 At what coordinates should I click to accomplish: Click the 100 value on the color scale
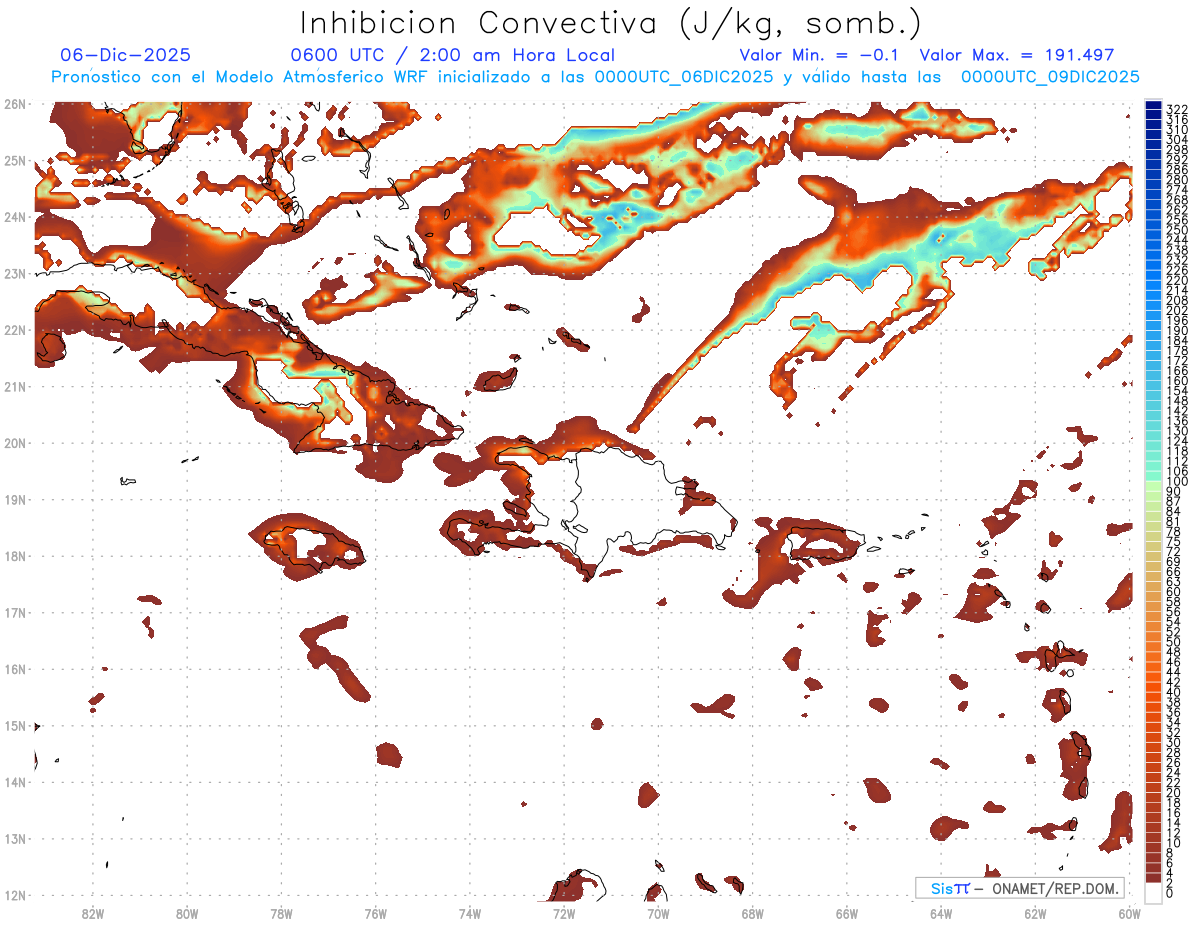pyautogui.click(x=1177, y=481)
